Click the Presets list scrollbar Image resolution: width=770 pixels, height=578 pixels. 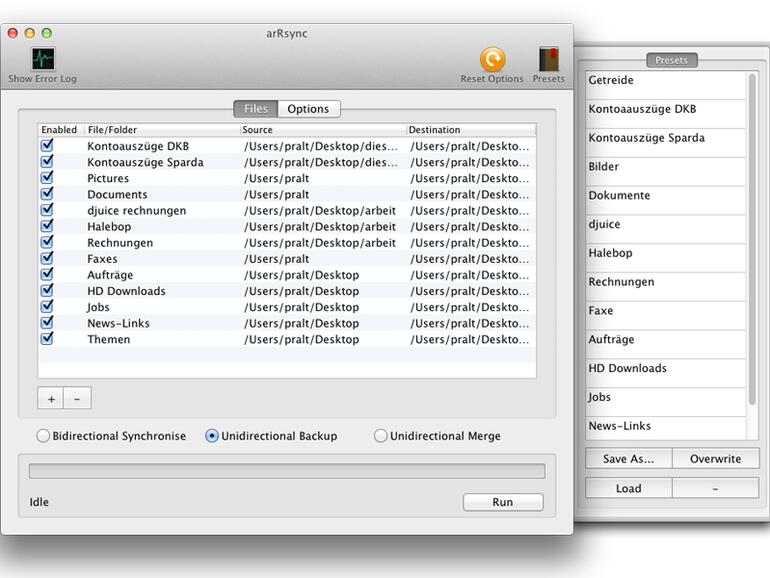(x=752, y=239)
